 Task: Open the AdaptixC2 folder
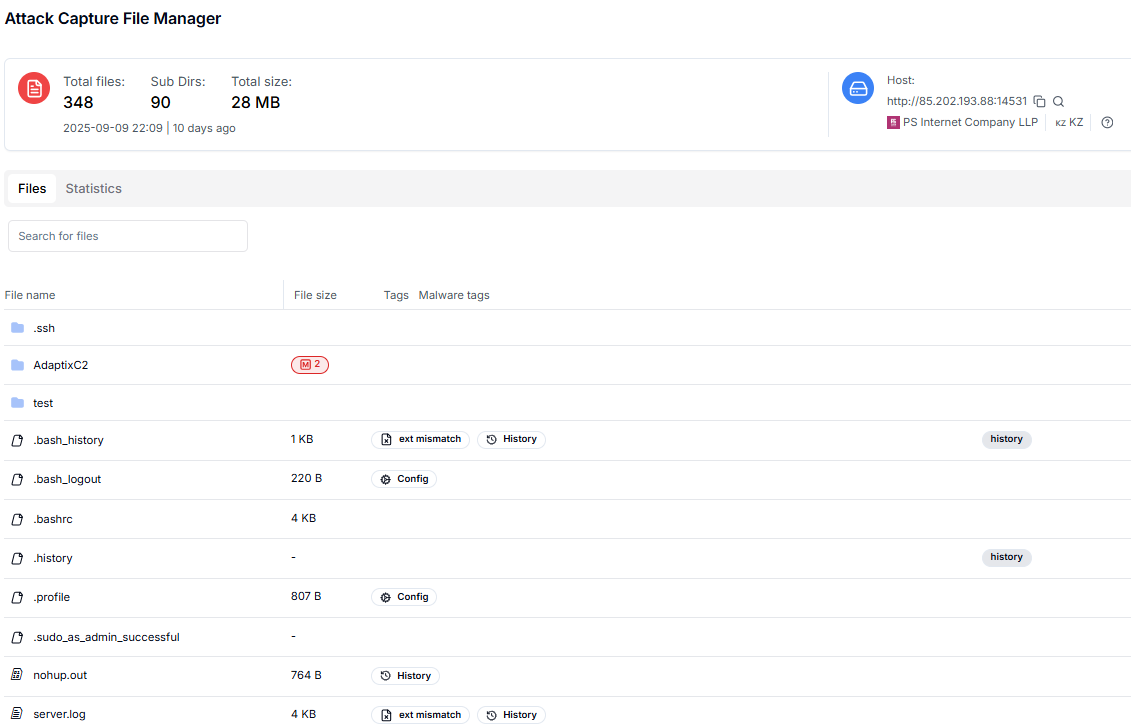pos(60,366)
